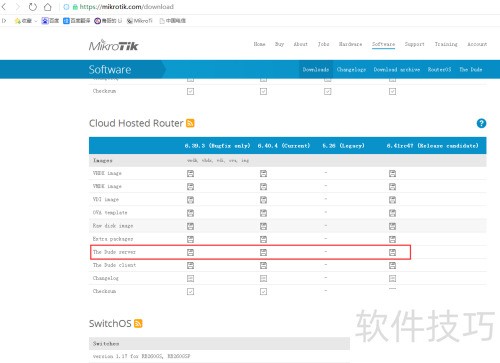Open Changelog for 6.41rc47 in CHR table
The width and height of the screenshot is (500, 363).
point(392,278)
